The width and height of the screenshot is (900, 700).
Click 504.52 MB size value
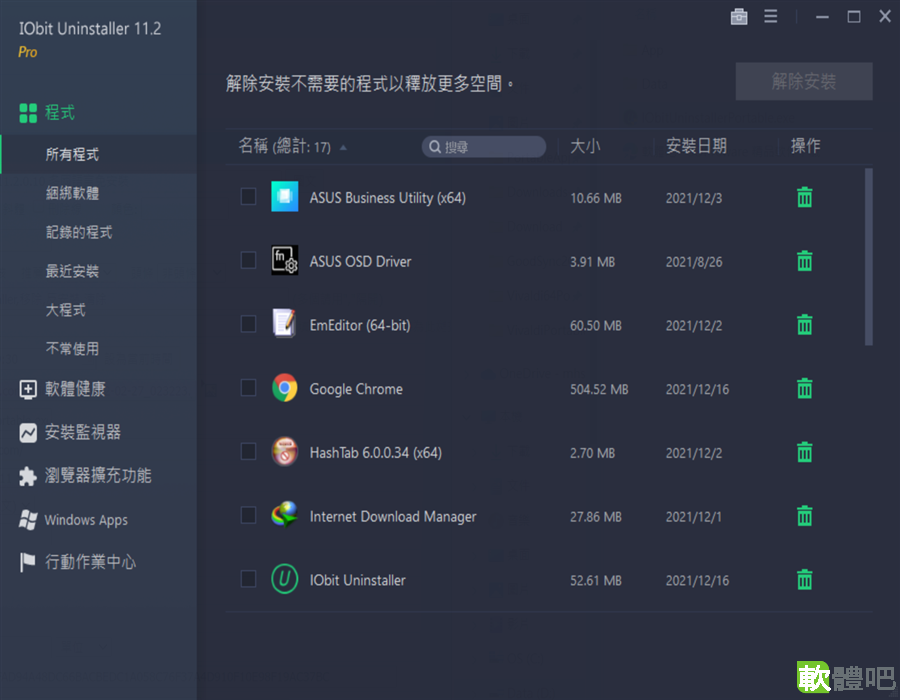tap(599, 390)
